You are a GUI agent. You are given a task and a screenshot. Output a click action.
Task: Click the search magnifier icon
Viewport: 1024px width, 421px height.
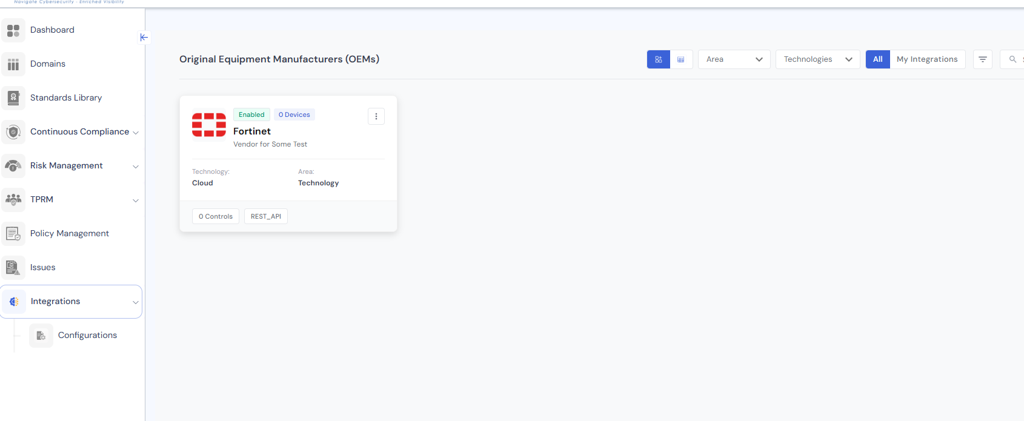1013,59
